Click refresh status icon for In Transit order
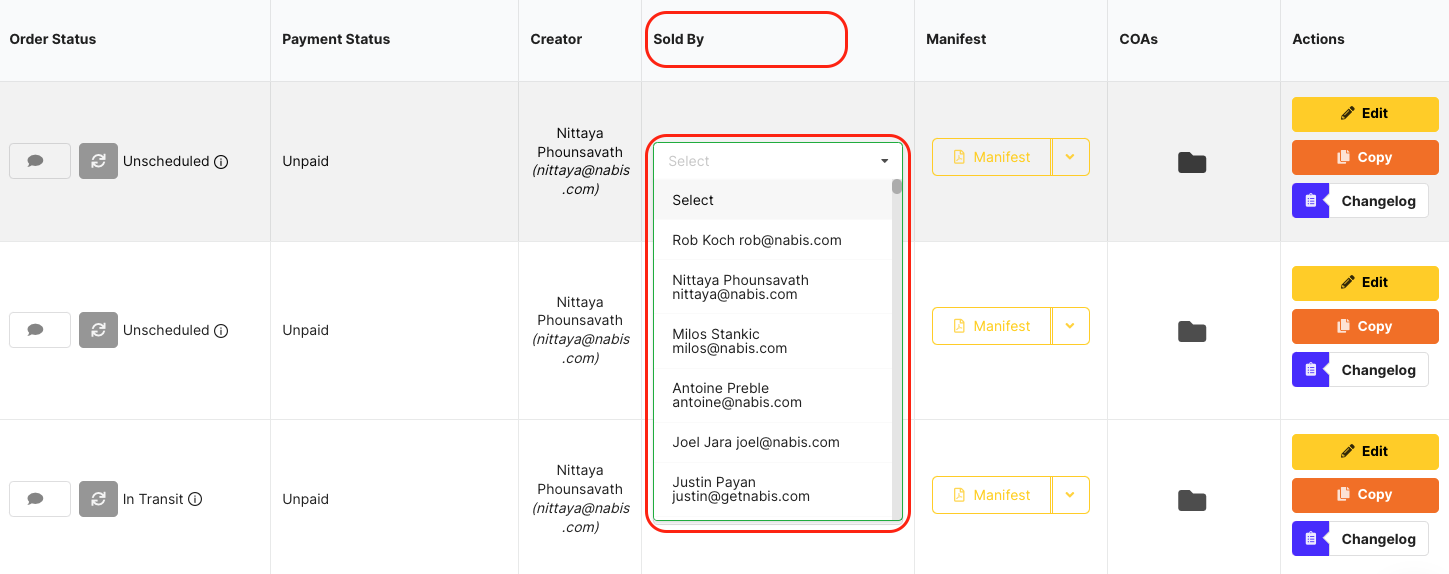This screenshot has height=574, width=1449. click(98, 499)
